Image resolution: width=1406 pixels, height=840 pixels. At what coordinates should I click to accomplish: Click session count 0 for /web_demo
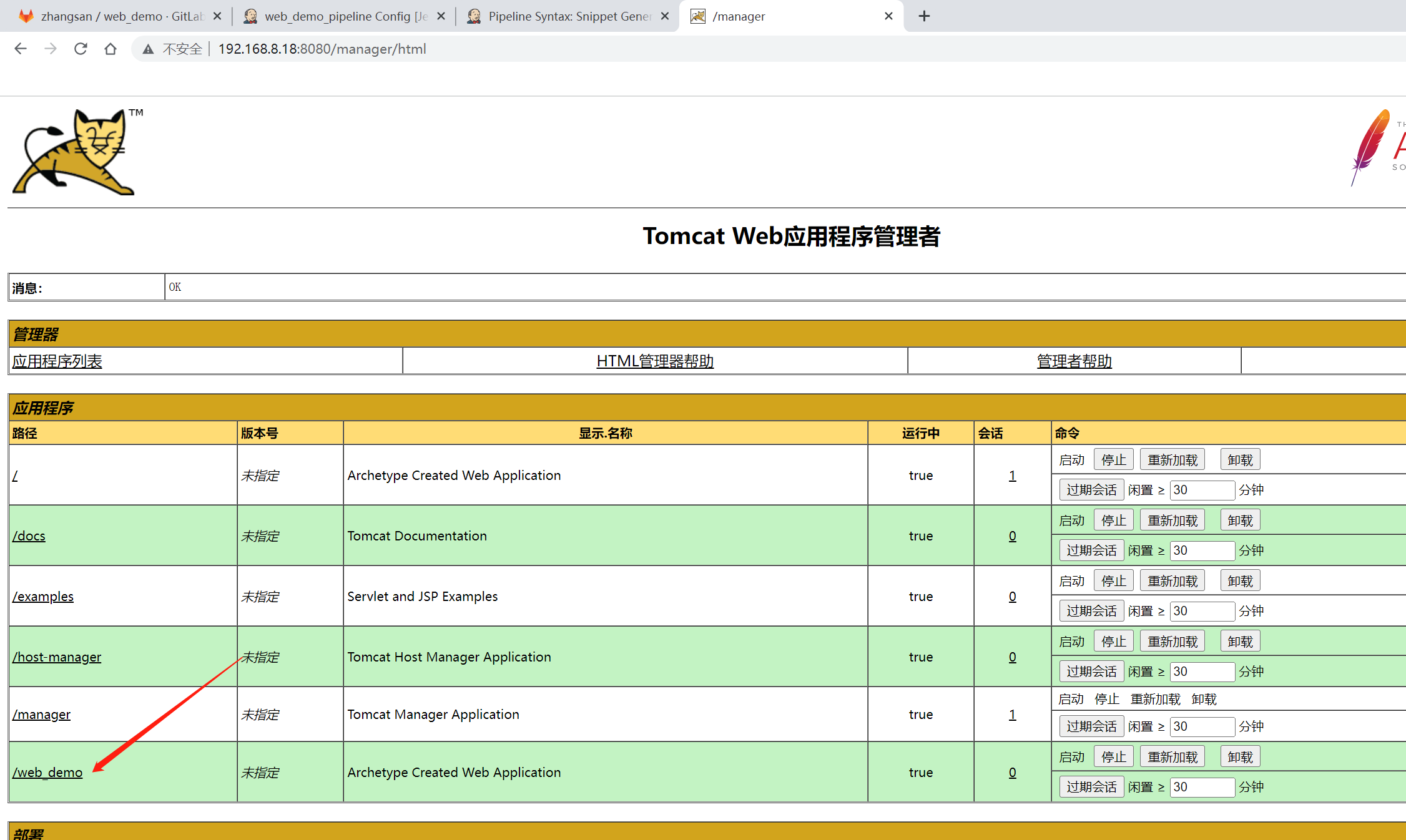click(x=1012, y=773)
